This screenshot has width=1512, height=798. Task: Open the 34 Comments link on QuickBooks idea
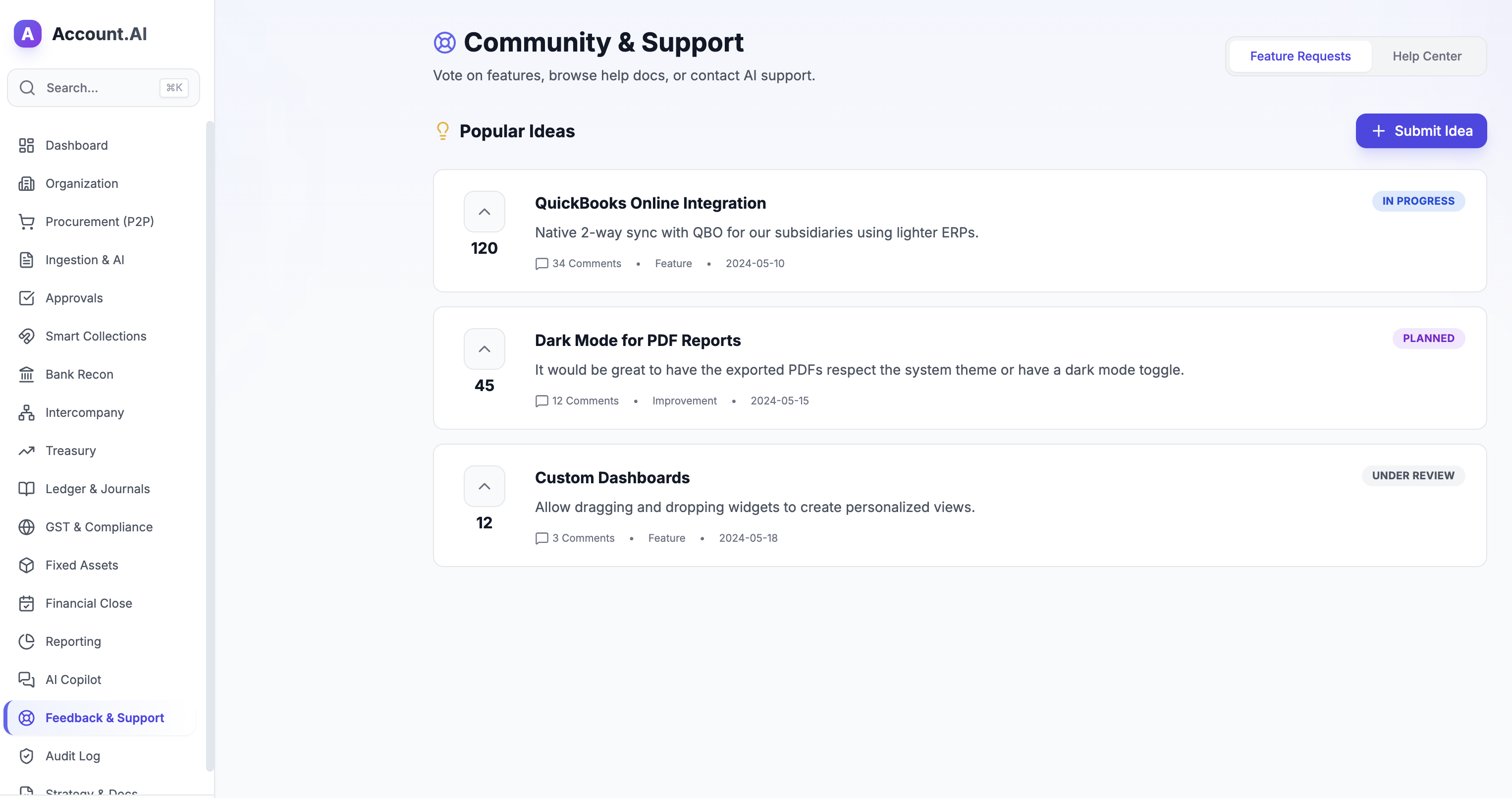pos(578,264)
